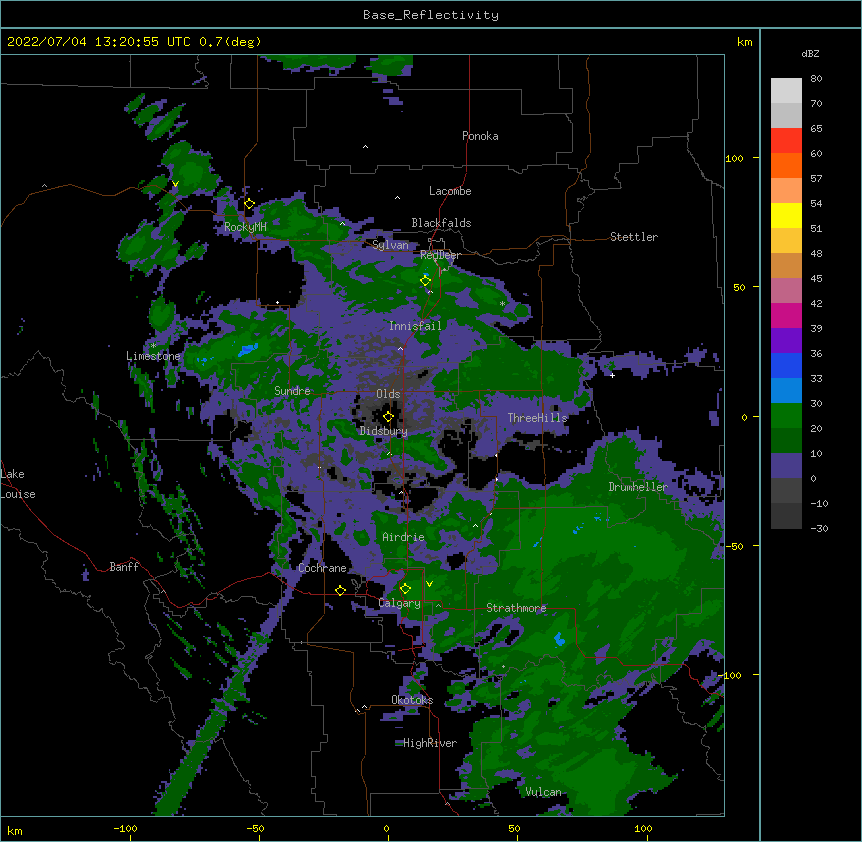Click the Limestone label
This screenshot has width=862, height=842.
tap(153, 356)
